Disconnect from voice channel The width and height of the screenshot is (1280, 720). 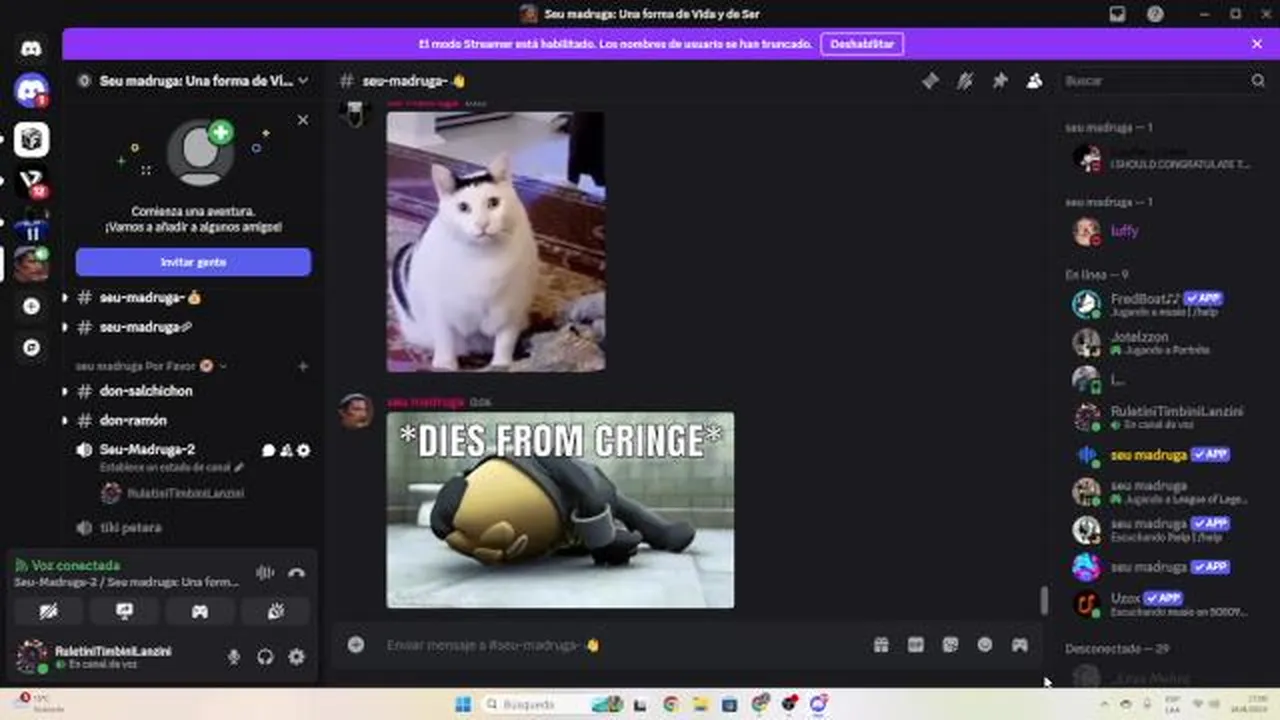coord(296,573)
